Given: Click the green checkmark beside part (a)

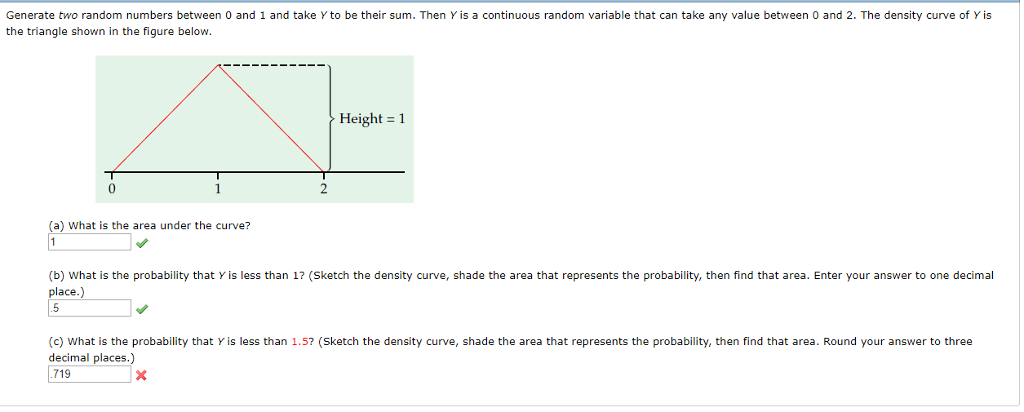Looking at the screenshot, I should pos(142,244).
